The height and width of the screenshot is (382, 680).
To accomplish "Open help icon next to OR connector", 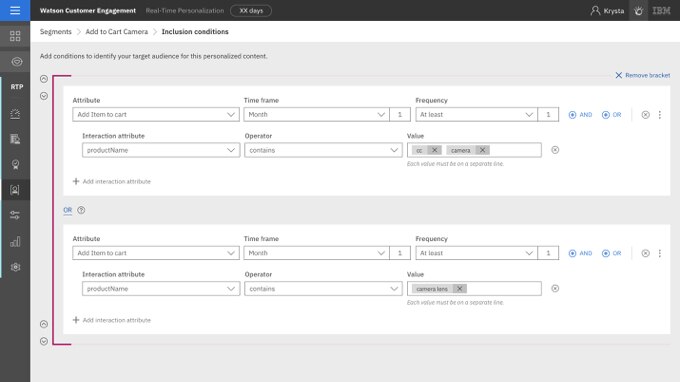I will [81, 210].
